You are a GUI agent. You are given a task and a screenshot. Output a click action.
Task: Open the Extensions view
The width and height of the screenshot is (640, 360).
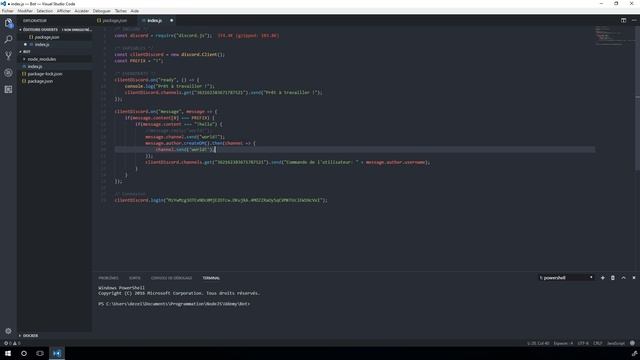(x=8, y=89)
